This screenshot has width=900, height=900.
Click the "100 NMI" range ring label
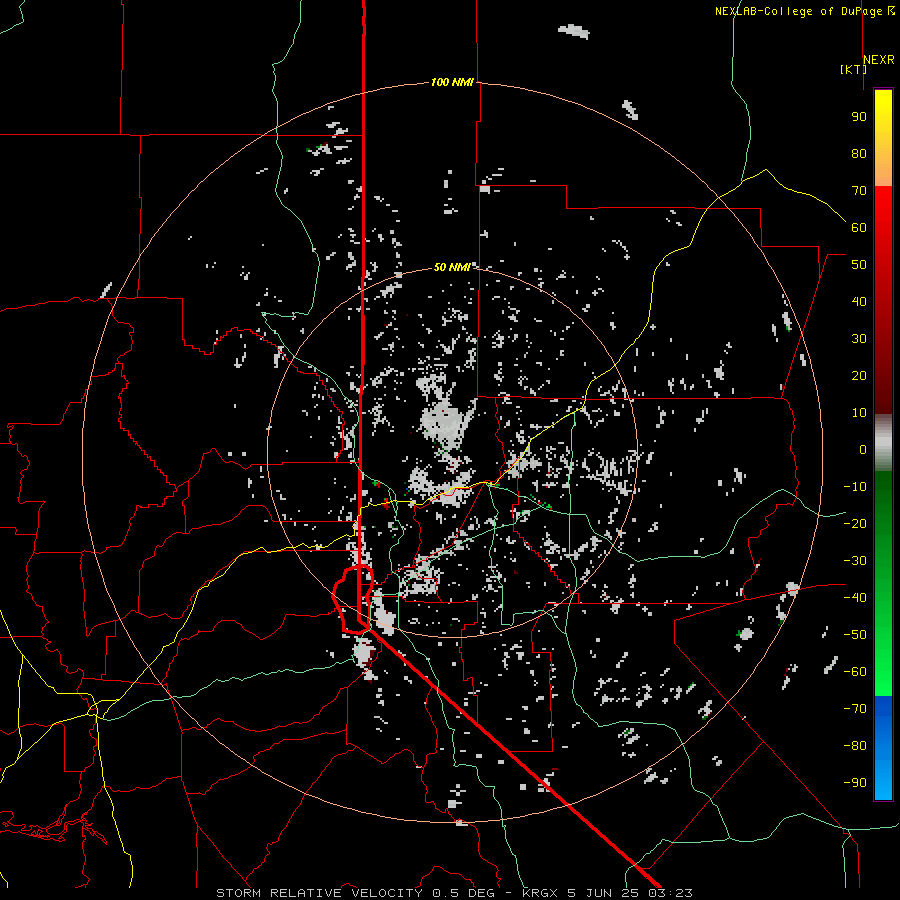pos(452,82)
